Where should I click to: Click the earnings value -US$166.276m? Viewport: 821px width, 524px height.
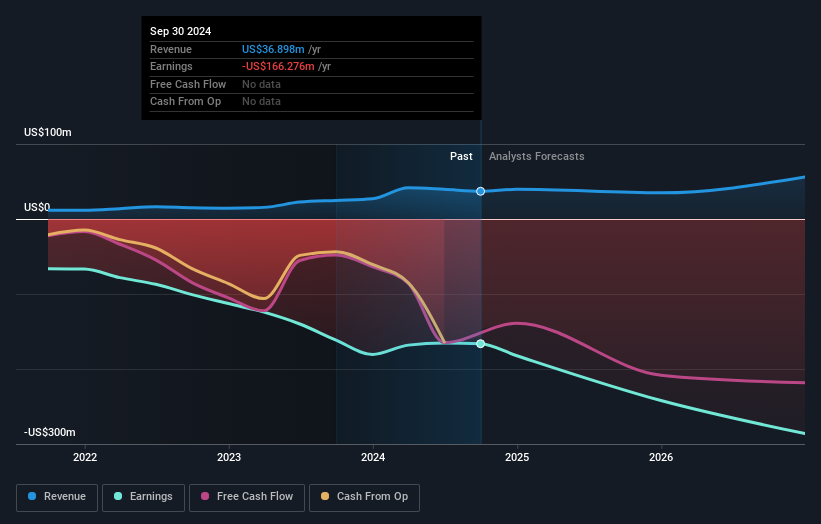tap(278, 66)
